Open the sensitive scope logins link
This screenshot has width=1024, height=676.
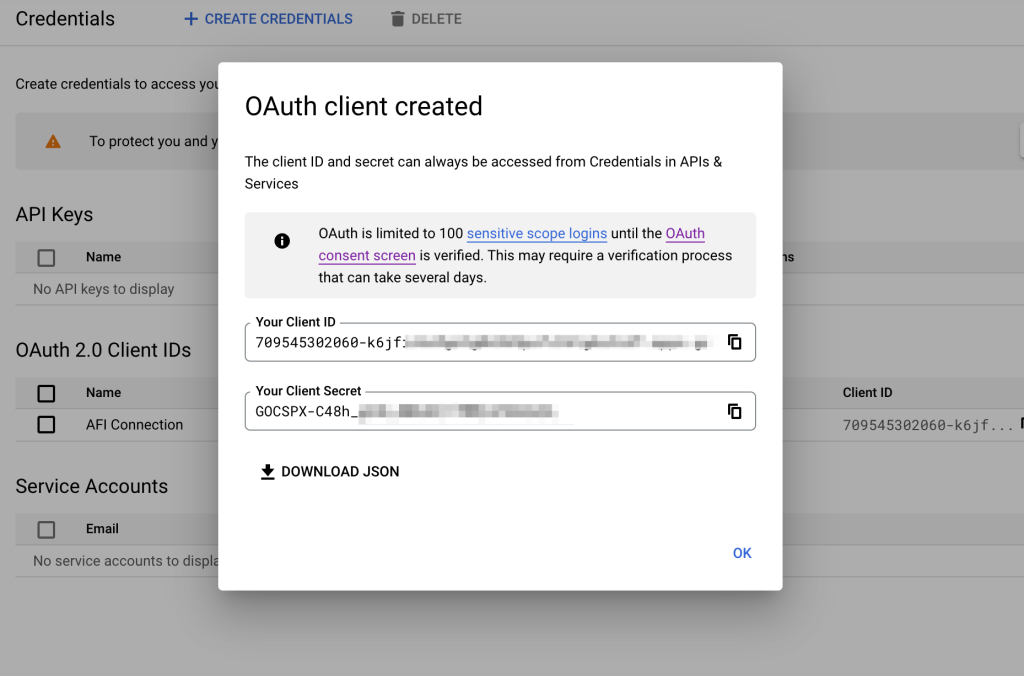click(x=535, y=233)
